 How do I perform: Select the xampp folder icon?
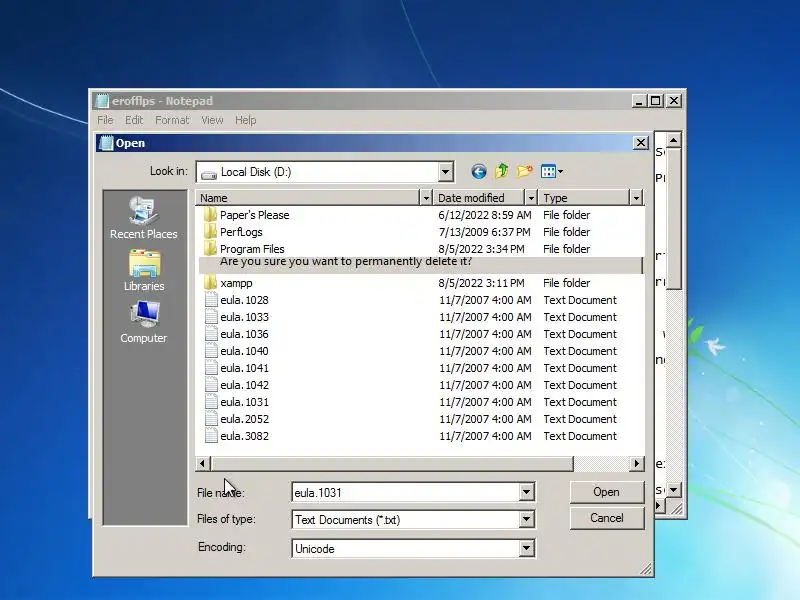pos(210,283)
